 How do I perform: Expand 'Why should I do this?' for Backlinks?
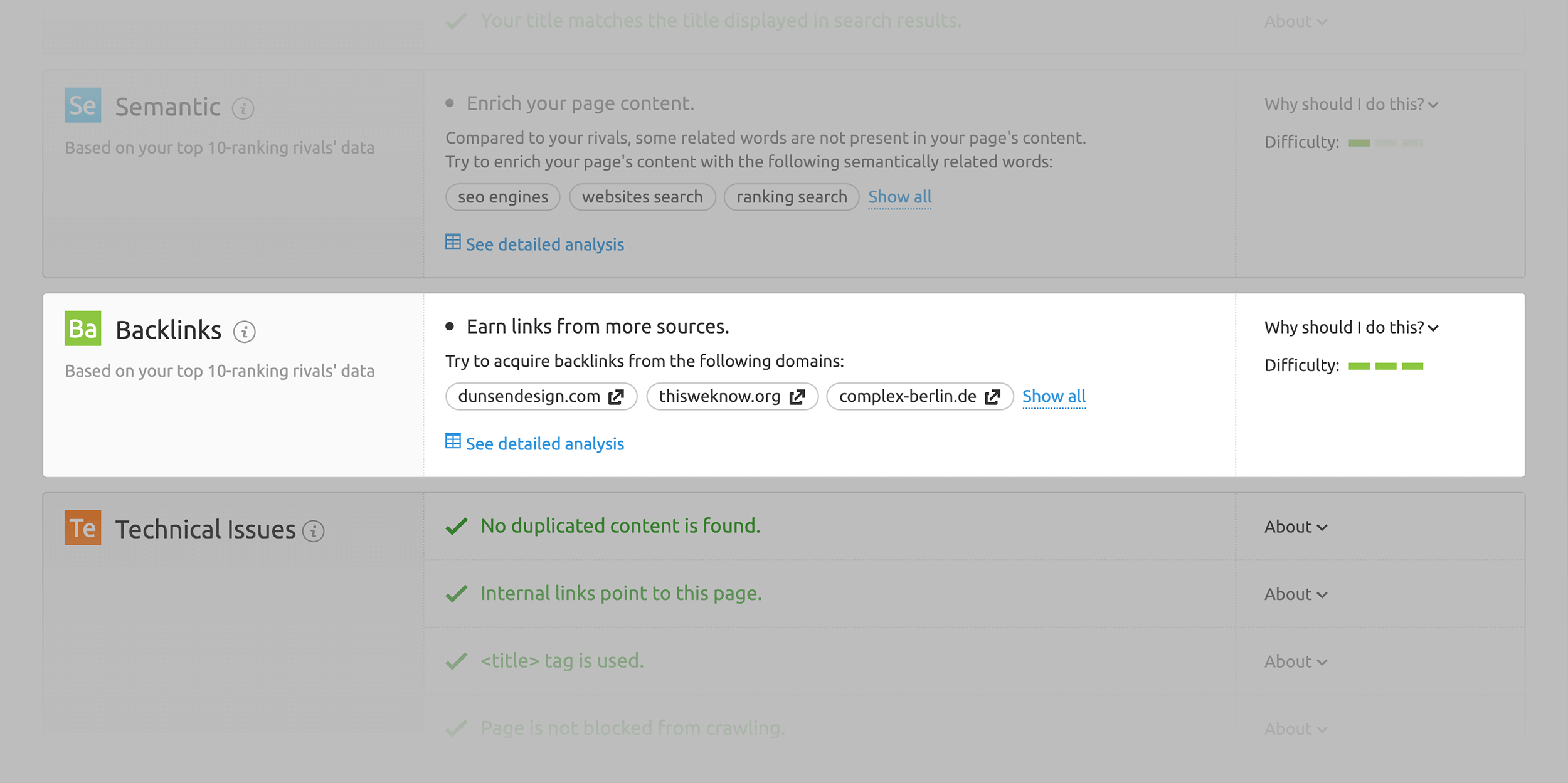click(x=1351, y=327)
